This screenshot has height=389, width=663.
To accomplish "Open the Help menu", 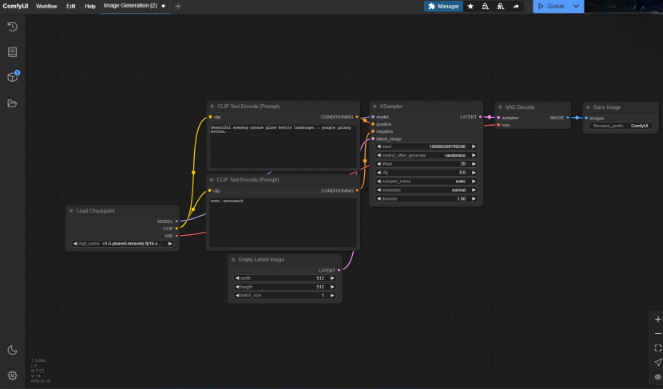I will pyautogui.click(x=90, y=6).
